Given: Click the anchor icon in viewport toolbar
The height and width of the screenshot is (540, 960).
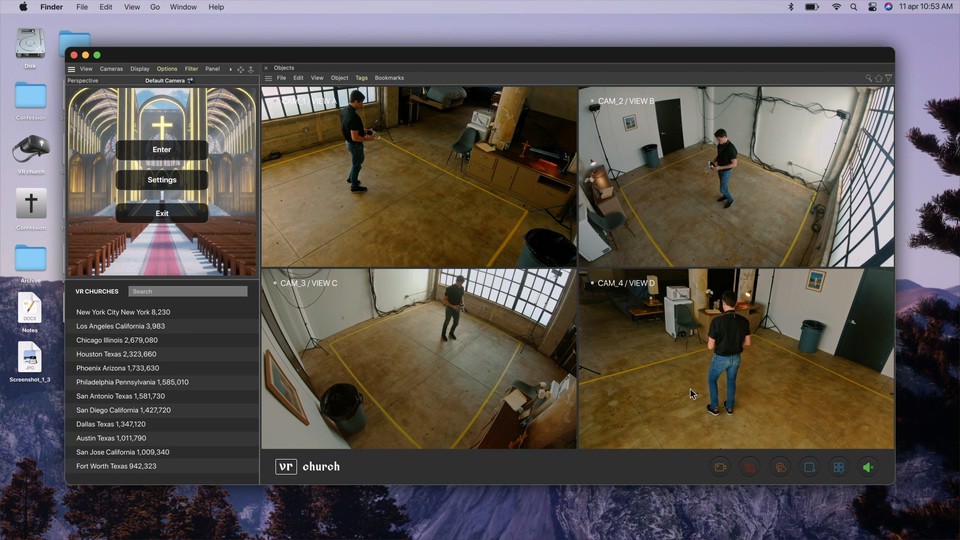Looking at the screenshot, I should click(x=250, y=69).
